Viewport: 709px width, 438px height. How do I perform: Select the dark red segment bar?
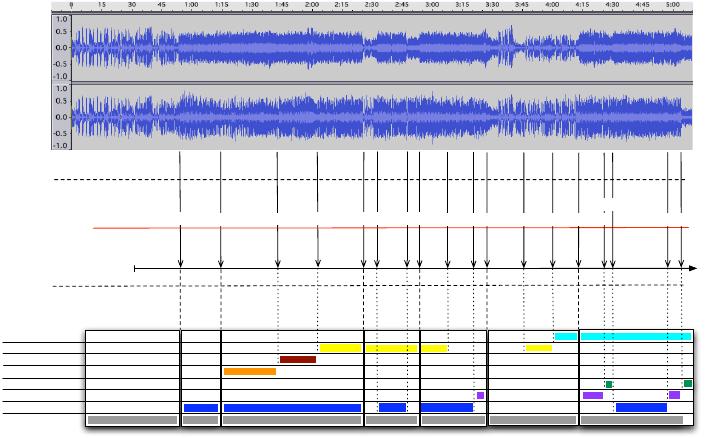pyautogui.click(x=298, y=359)
